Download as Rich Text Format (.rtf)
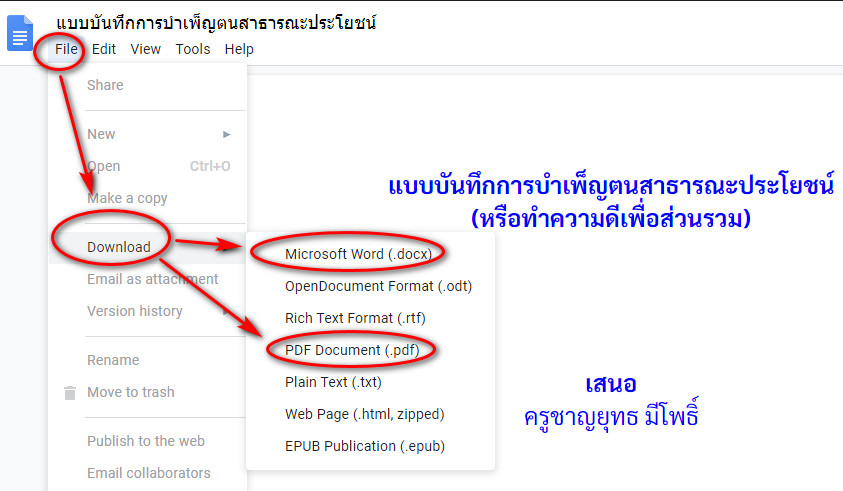The width and height of the screenshot is (843, 491). 355,318
